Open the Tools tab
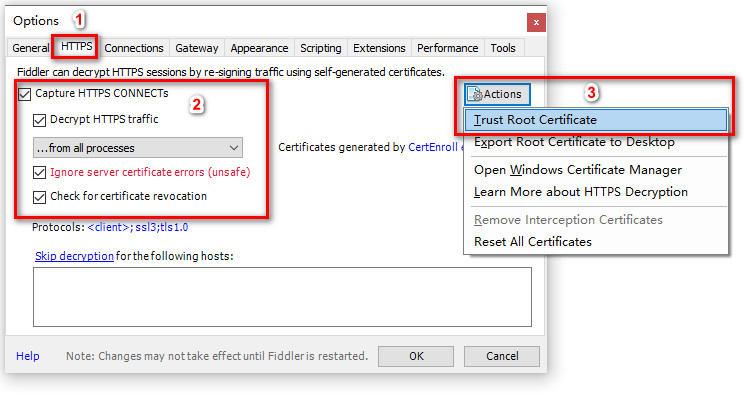The height and width of the screenshot is (404, 744). pyautogui.click(x=503, y=48)
